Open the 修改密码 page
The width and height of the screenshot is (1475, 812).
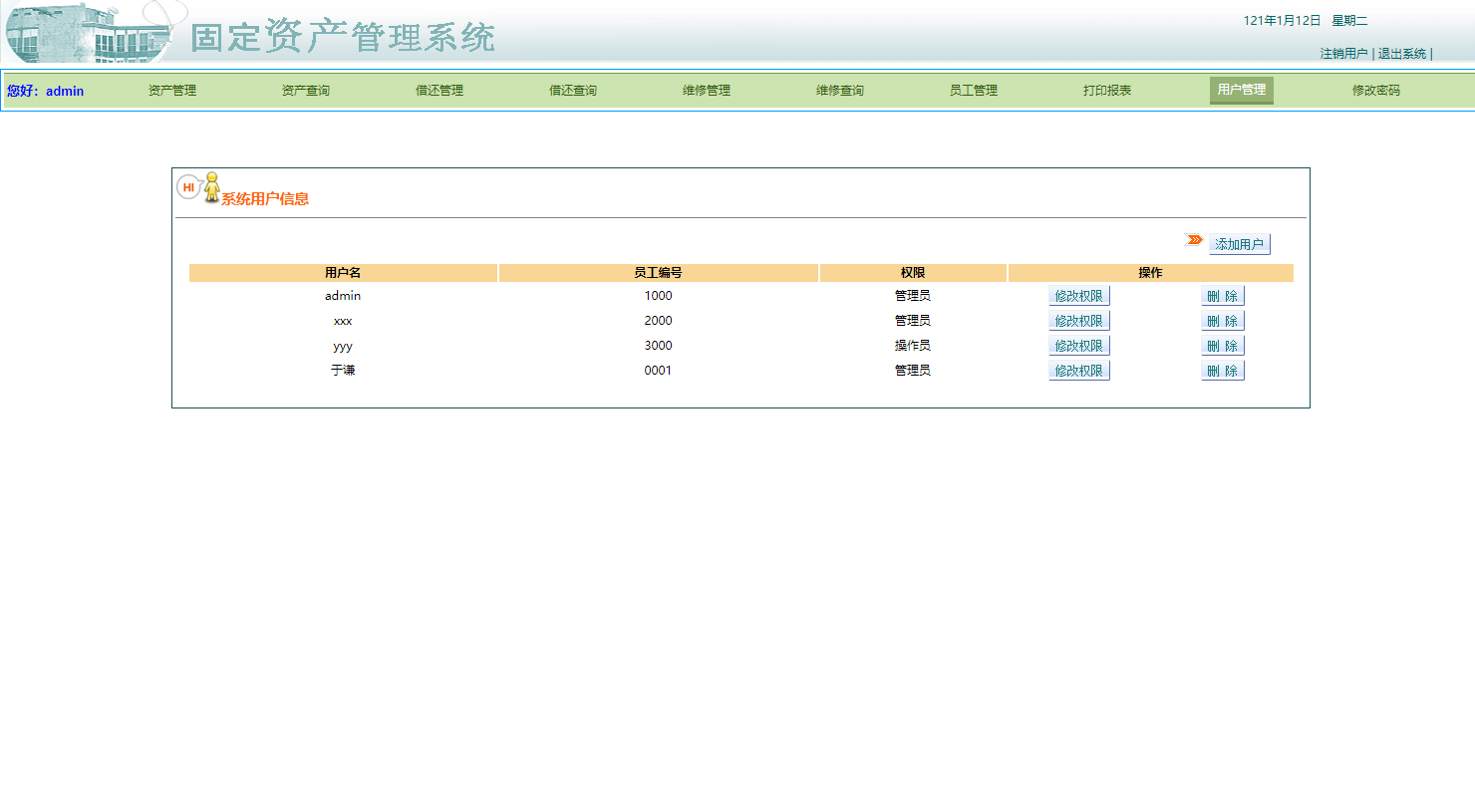click(1374, 90)
